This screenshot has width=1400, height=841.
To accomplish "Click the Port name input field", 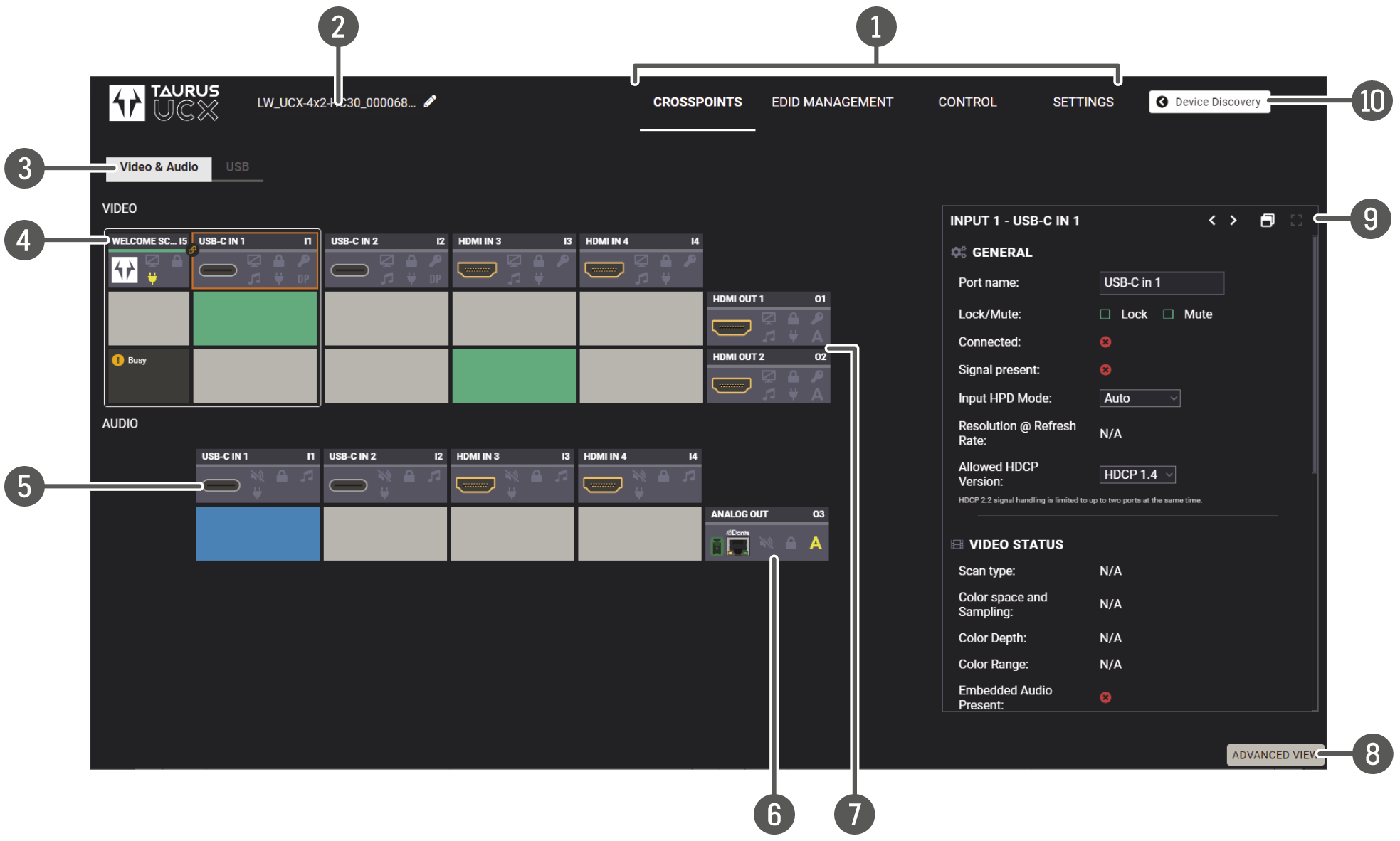I will click(x=1161, y=282).
